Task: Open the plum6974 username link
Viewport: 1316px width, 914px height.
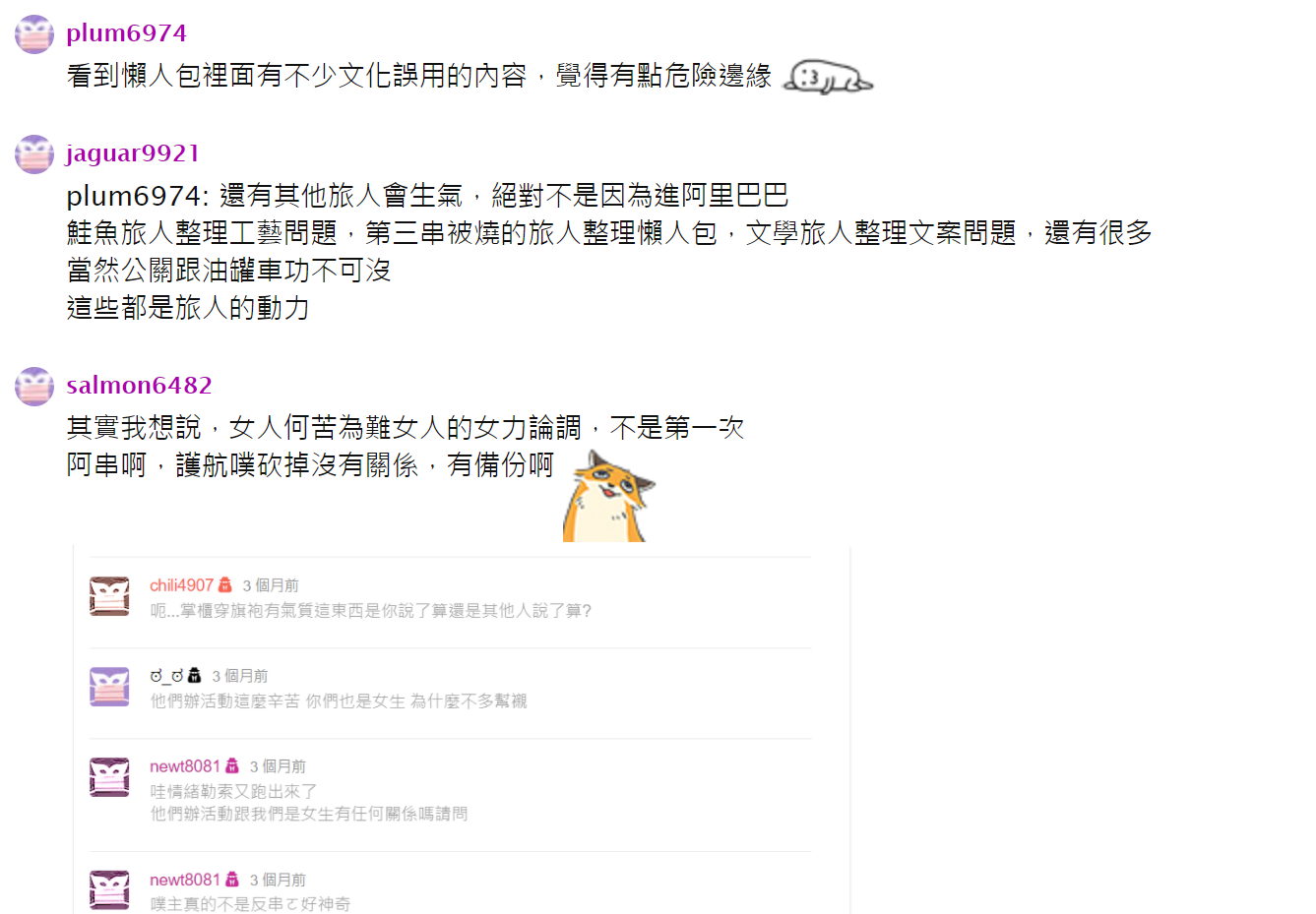Action: pos(126,32)
